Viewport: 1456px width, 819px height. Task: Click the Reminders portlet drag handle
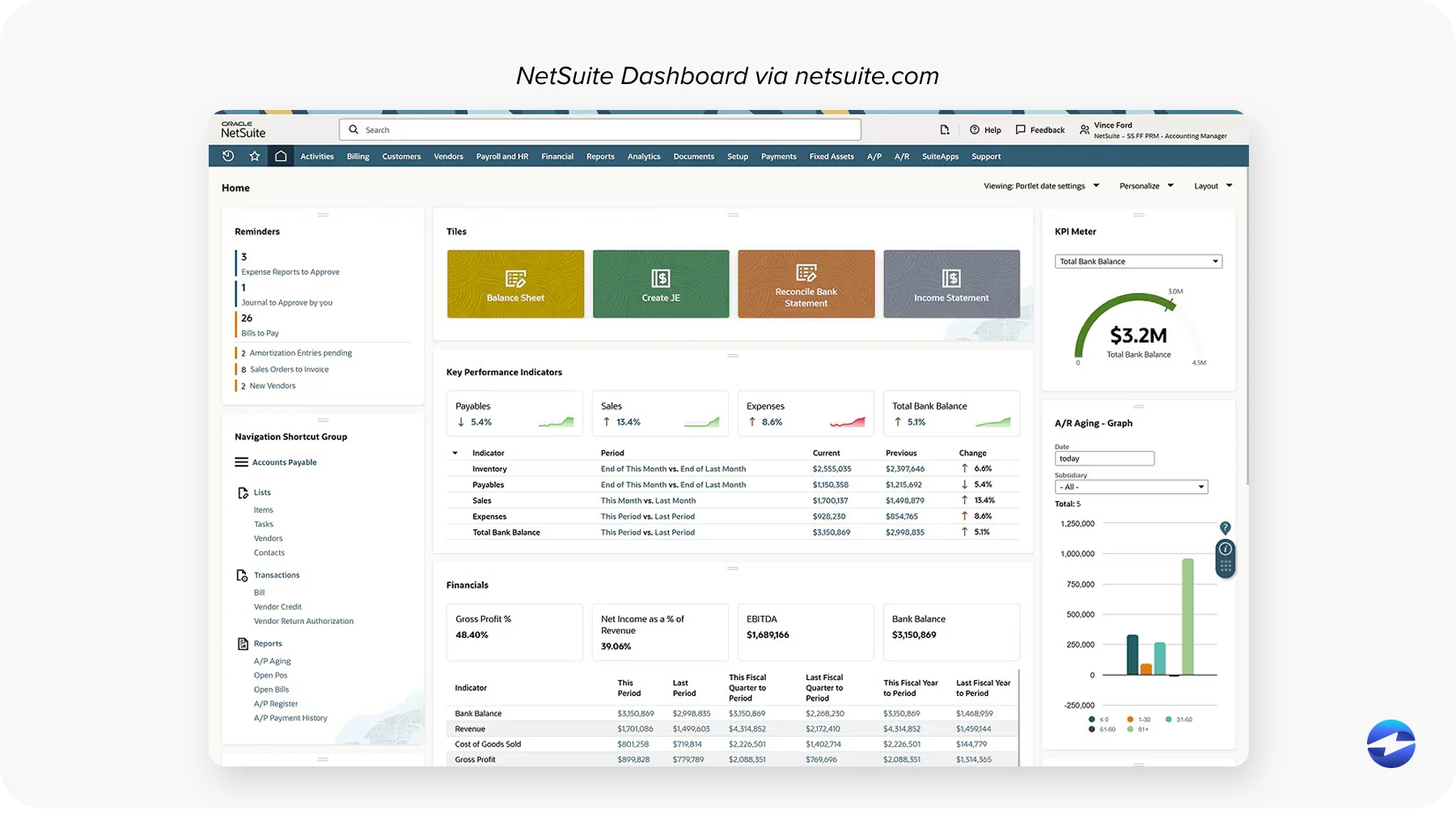pyautogui.click(x=323, y=215)
